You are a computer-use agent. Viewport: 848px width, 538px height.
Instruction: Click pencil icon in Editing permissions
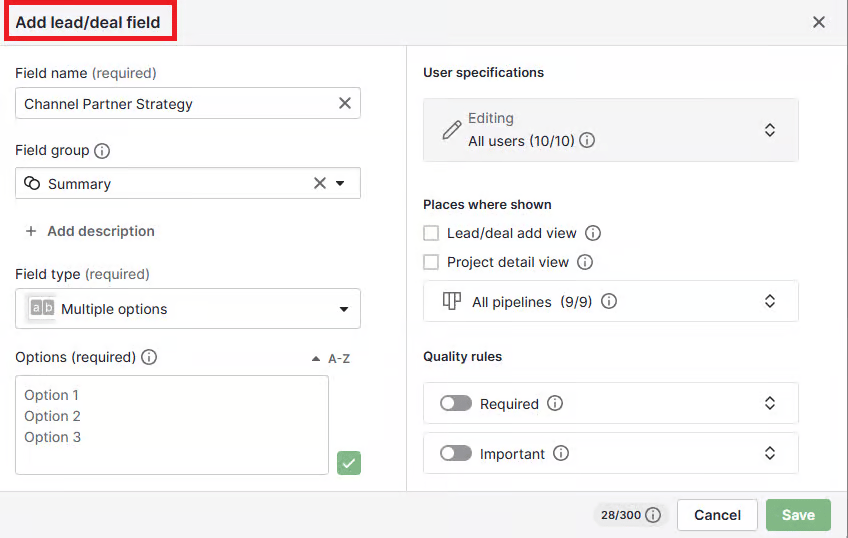[x=452, y=130]
